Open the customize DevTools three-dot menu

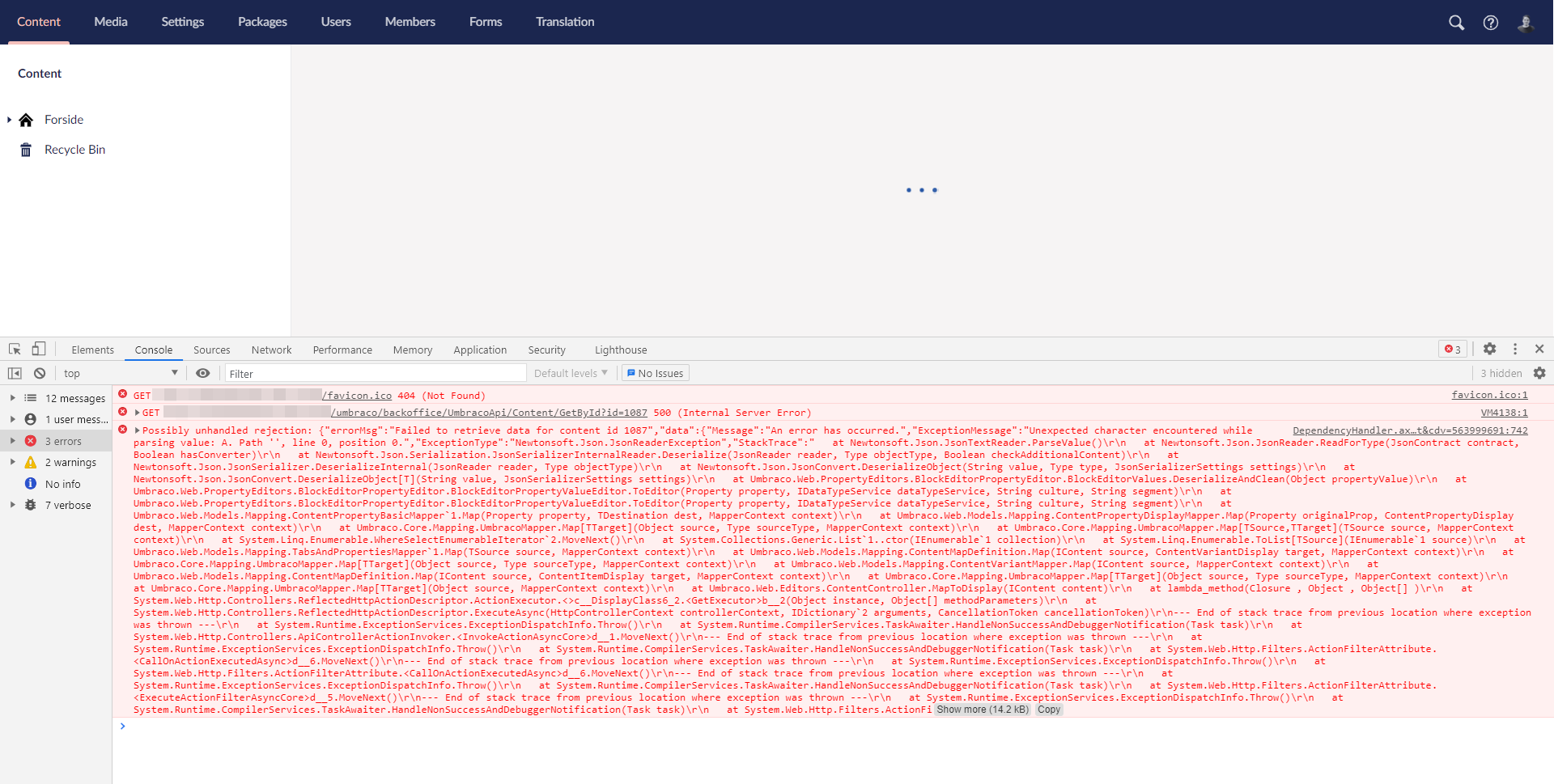1515,349
